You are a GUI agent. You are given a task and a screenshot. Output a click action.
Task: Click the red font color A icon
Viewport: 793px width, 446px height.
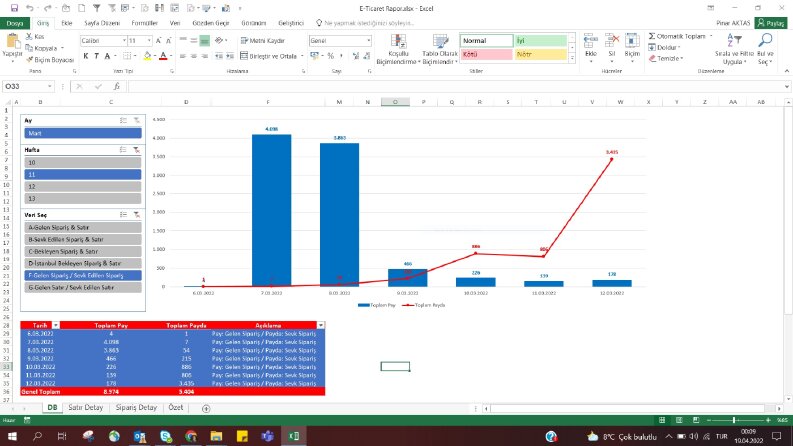point(163,56)
